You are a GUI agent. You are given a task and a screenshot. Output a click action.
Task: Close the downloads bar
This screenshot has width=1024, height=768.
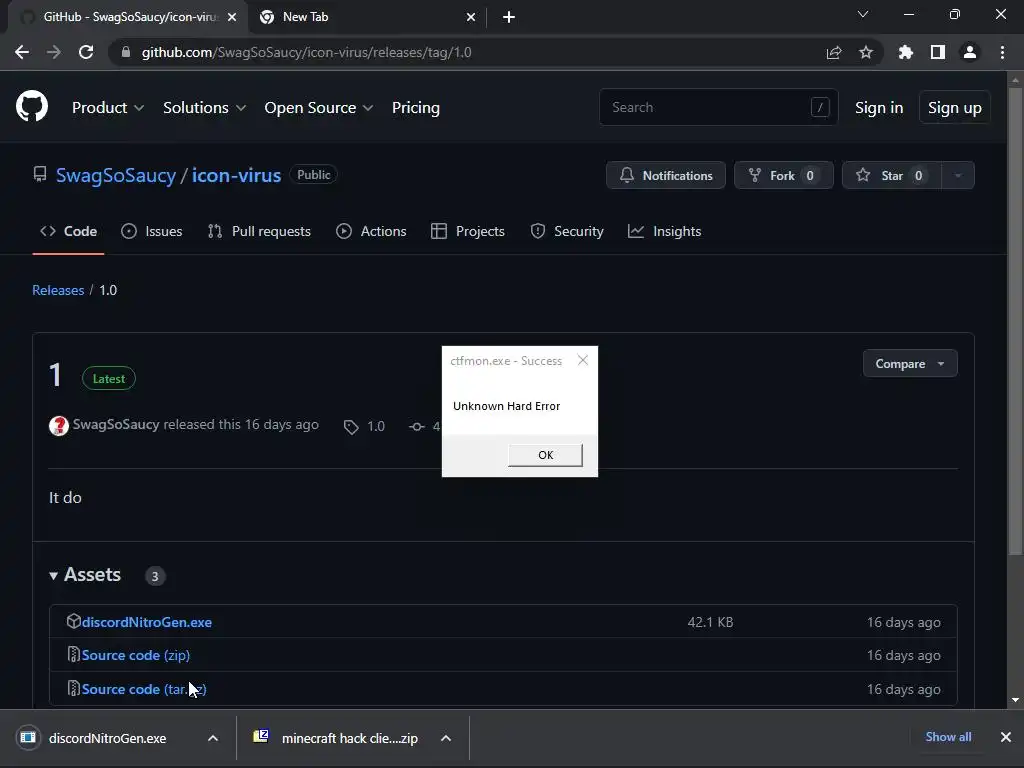(x=1006, y=737)
